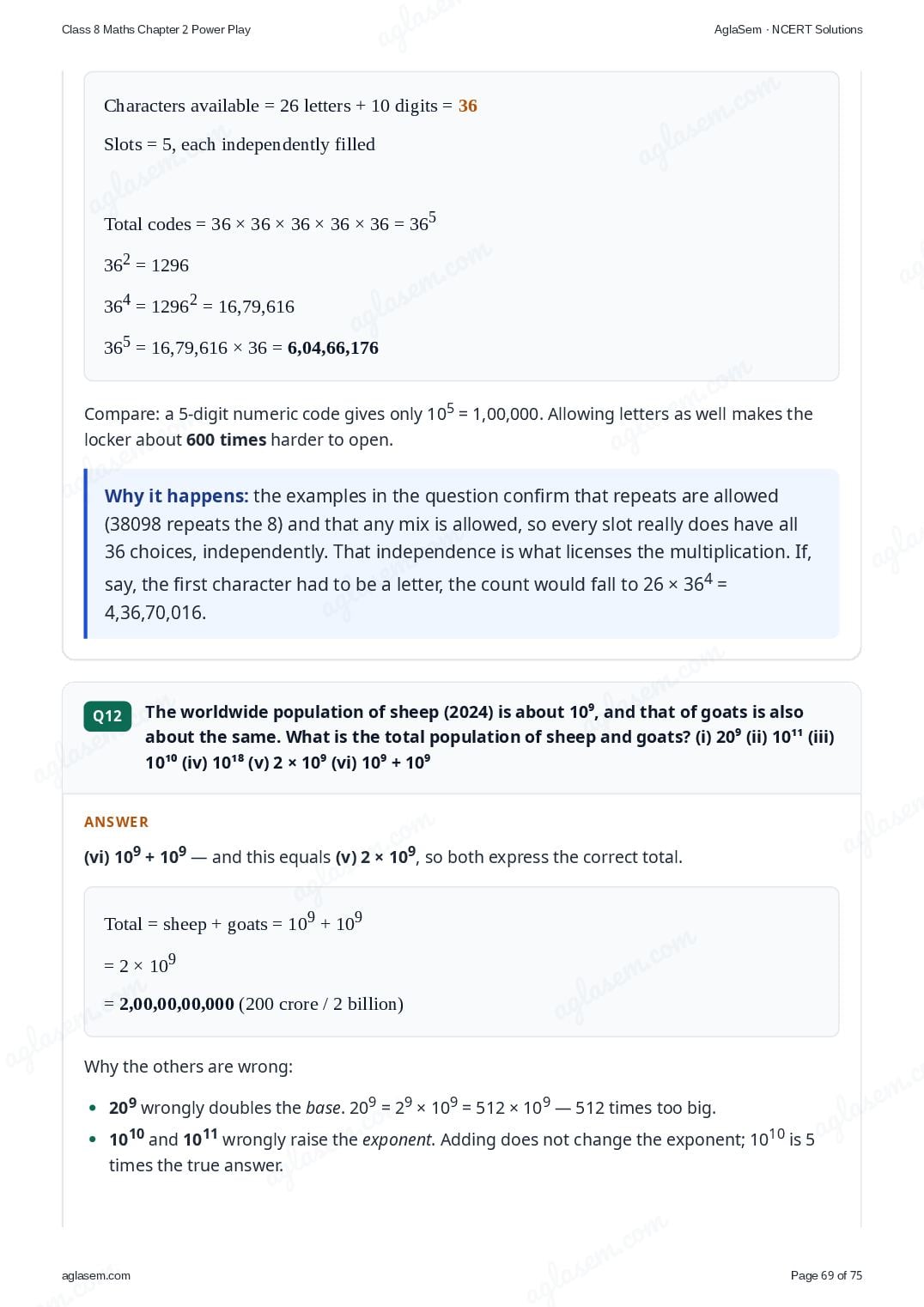Screen dimensions: 924x1307
Task: Click the bold answer '(vi) 10⁹ + 10⁹'
Action: click(x=135, y=856)
